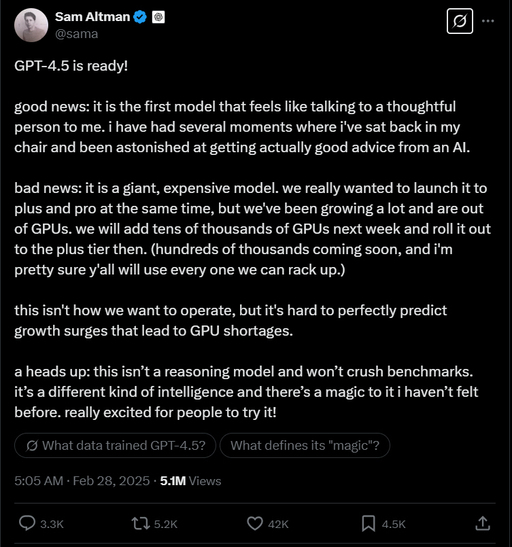The image size is (512, 547).
Task: Repost using the retweet arrows icon
Action: [141, 524]
